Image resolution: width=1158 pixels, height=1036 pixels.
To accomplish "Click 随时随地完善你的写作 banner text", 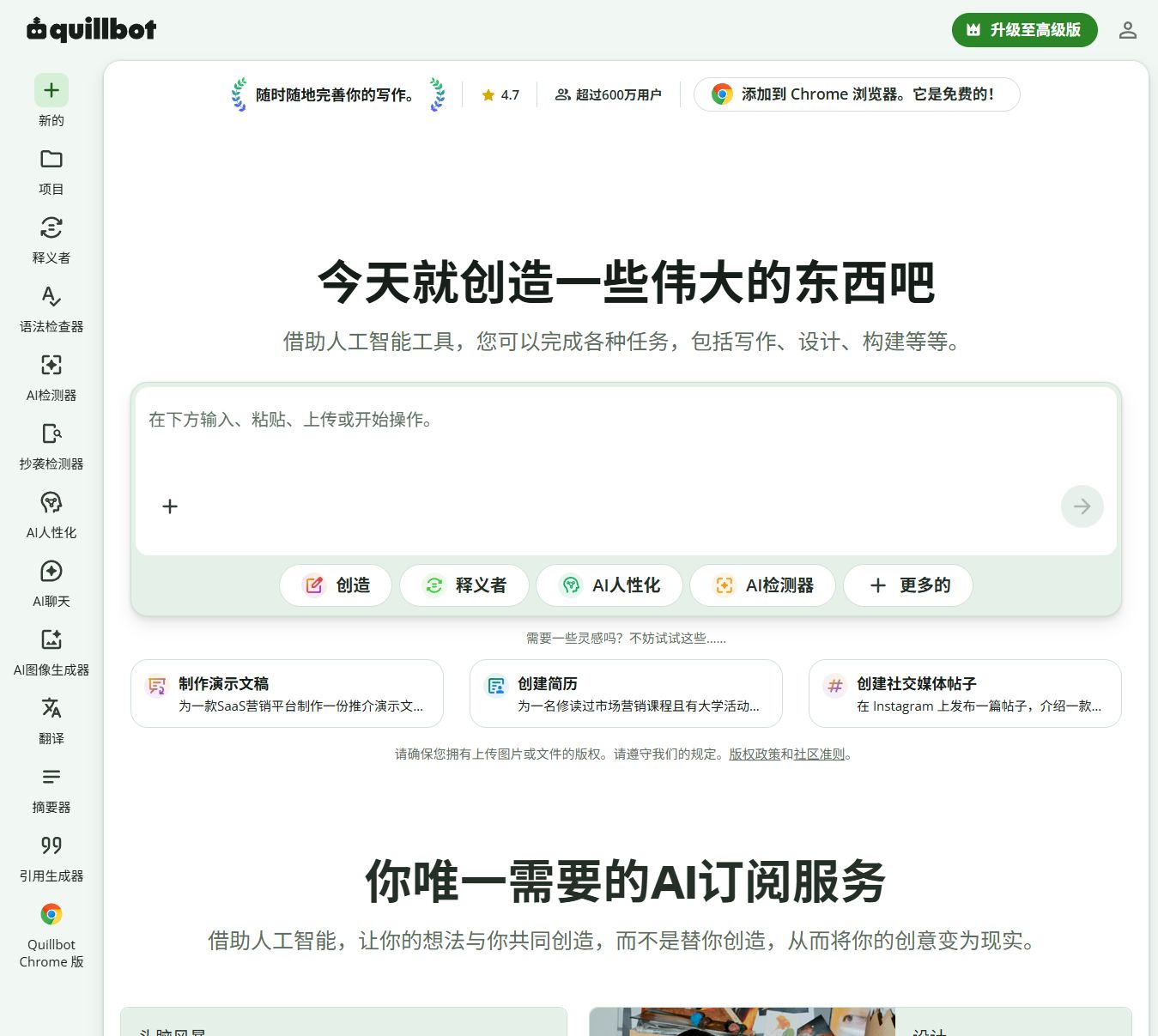I will click(x=335, y=95).
